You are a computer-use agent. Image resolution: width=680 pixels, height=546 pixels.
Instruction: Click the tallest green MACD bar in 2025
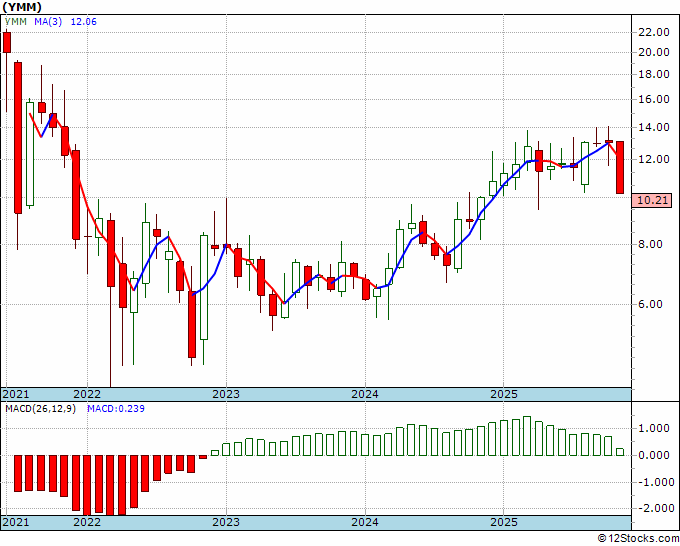[x=527, y=436]
